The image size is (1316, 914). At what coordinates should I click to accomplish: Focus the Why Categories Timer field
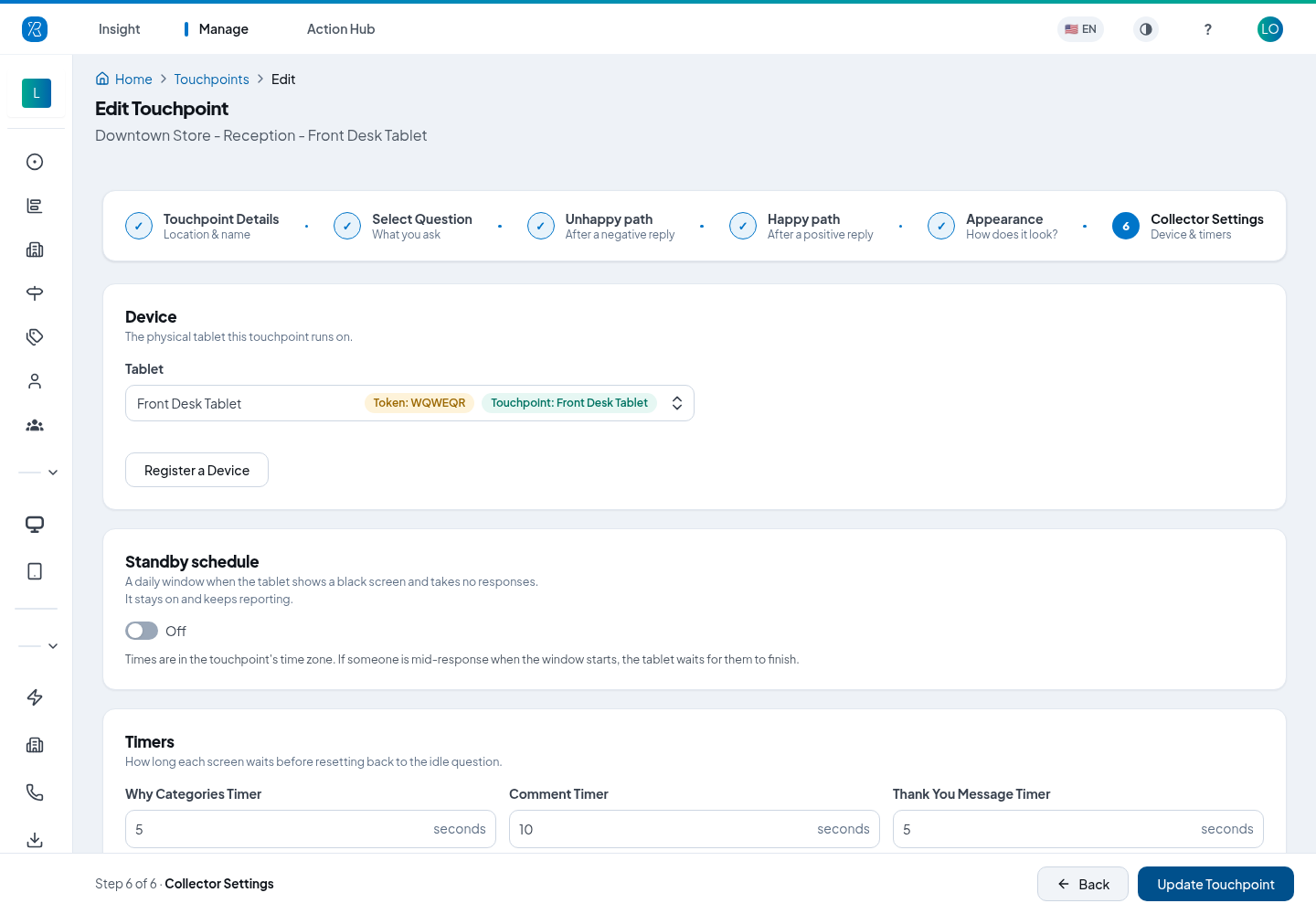[x=311, y=829]
